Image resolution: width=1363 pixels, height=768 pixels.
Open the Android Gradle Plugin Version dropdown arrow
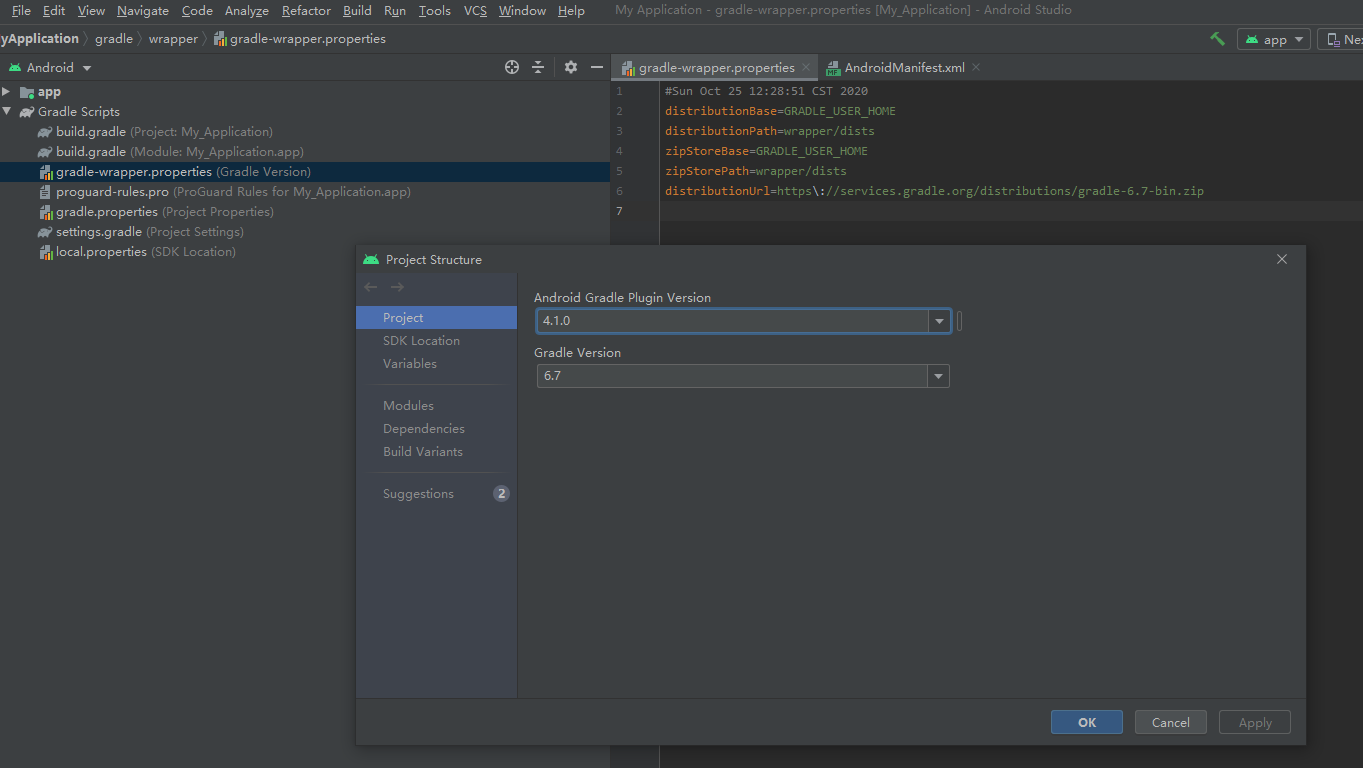click(x=938, y=321)
